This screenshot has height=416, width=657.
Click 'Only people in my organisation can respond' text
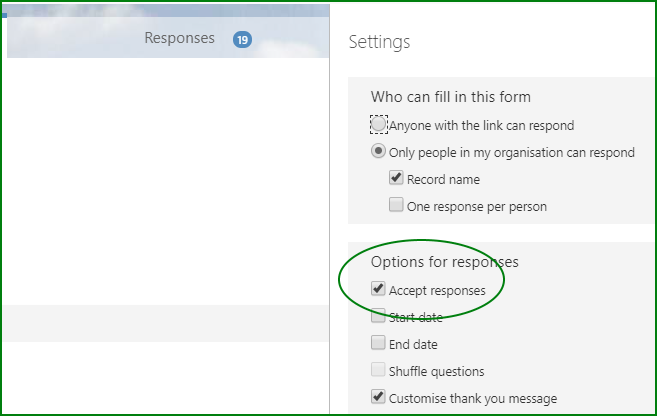click(x=512, y=153)
